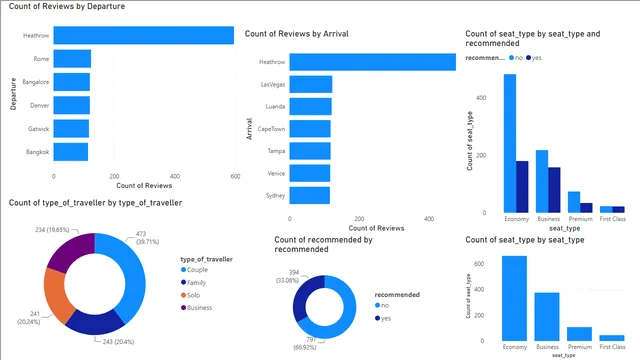Screen dimensions: 640x360
Task: Select 'no' dot in recommended donut legend
Action: click(x=377, y=305)
